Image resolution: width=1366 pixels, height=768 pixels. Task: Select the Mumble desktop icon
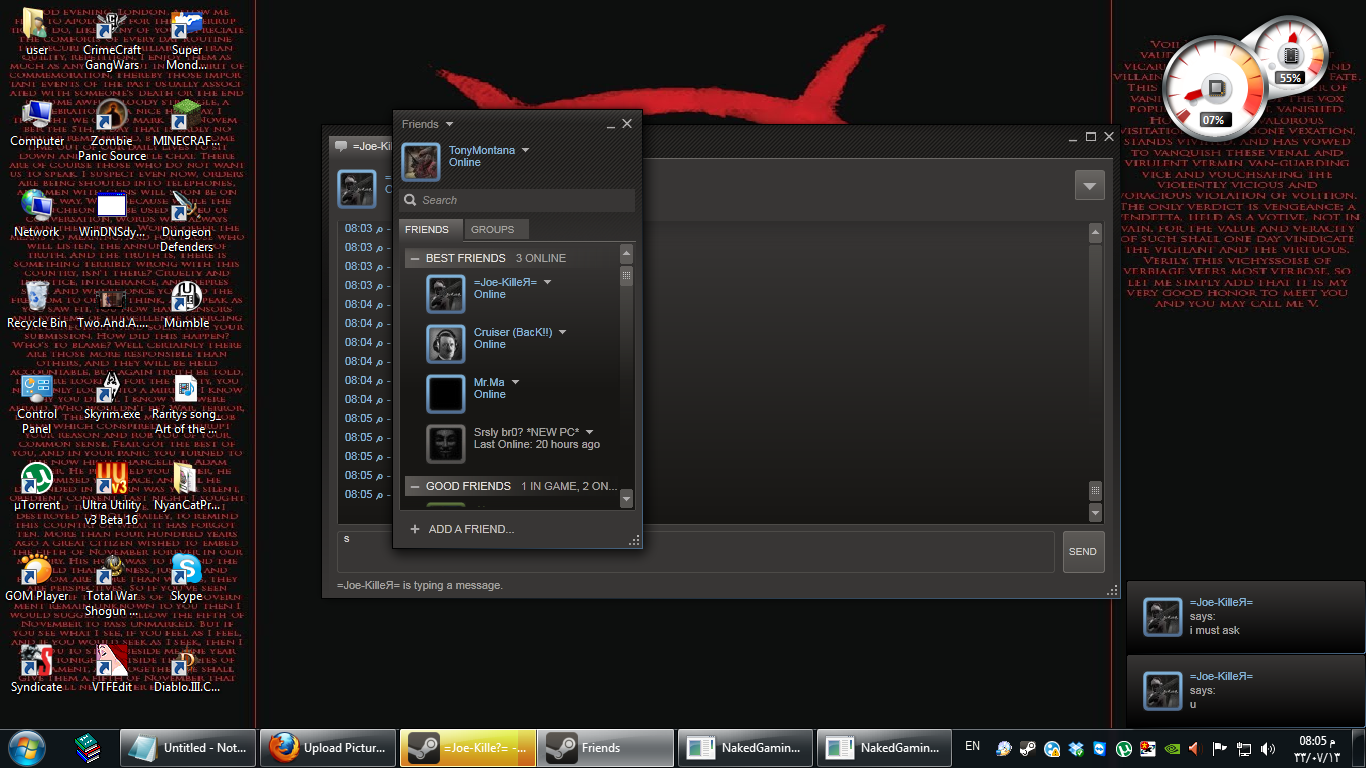(x=187, y=305)
